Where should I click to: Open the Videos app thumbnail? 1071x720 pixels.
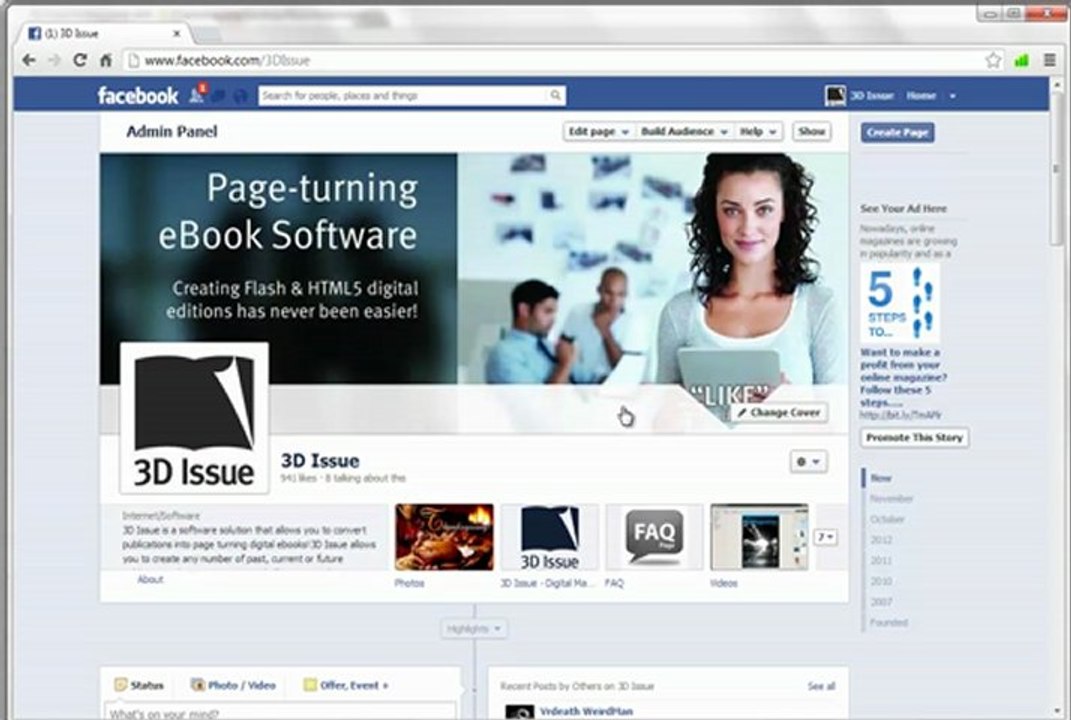point(760,538)
